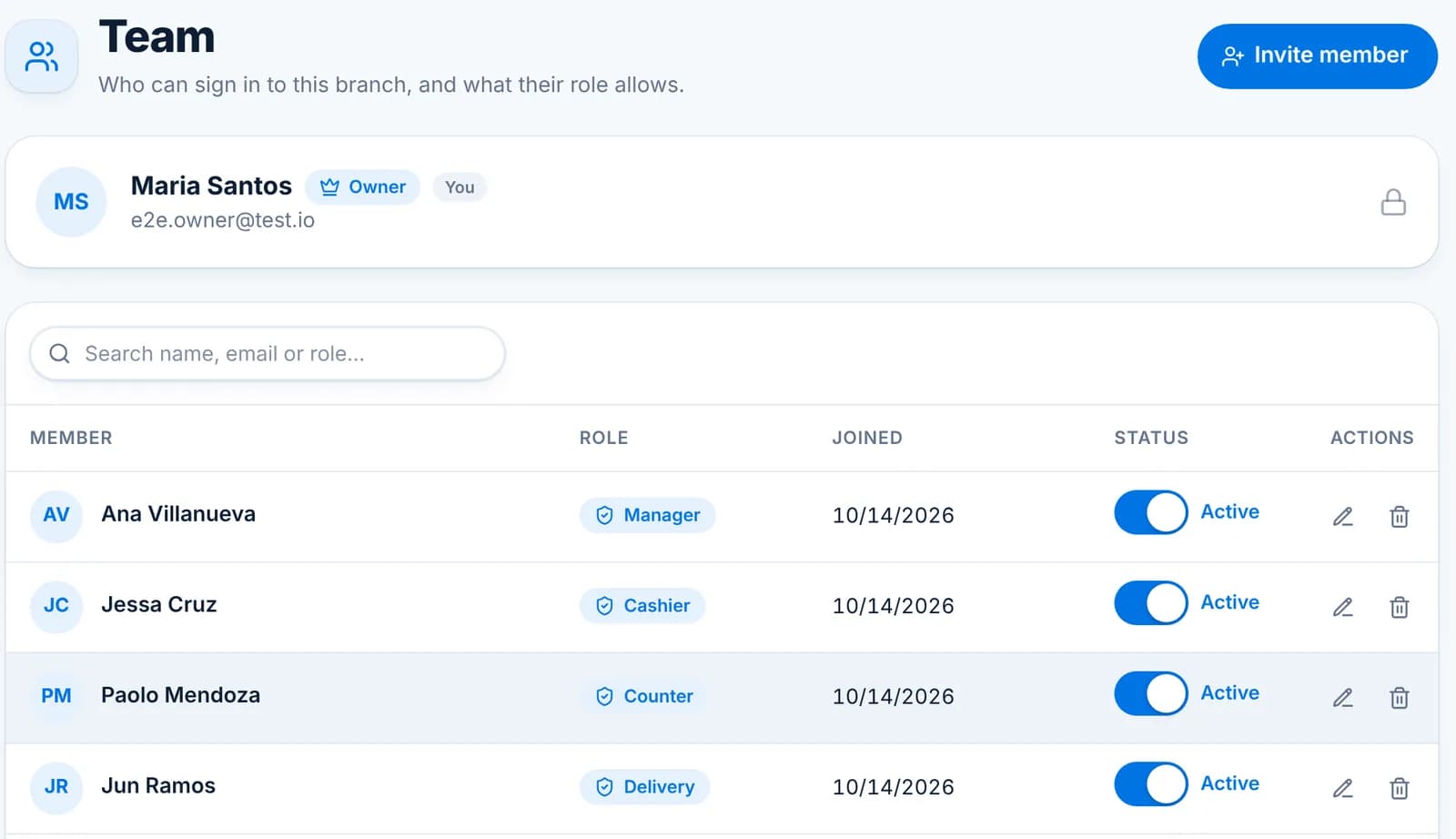Click the JR avatar for Jun Ramos
The image size is (1456, 839).
pyautogui.click(x=56, y=786)
